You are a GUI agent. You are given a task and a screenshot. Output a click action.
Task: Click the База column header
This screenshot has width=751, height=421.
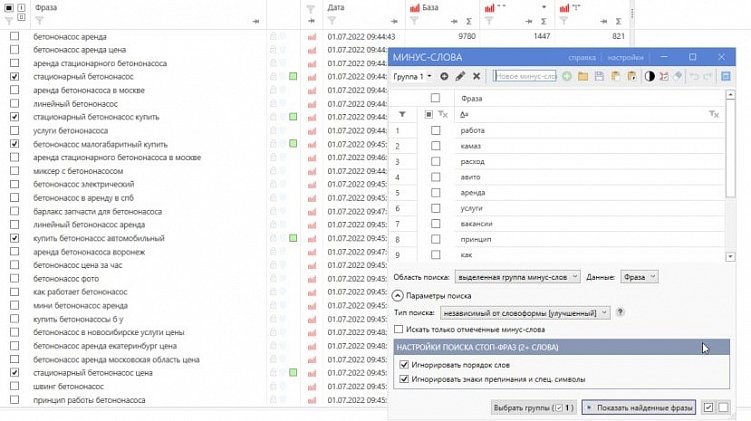click(430, 8)
